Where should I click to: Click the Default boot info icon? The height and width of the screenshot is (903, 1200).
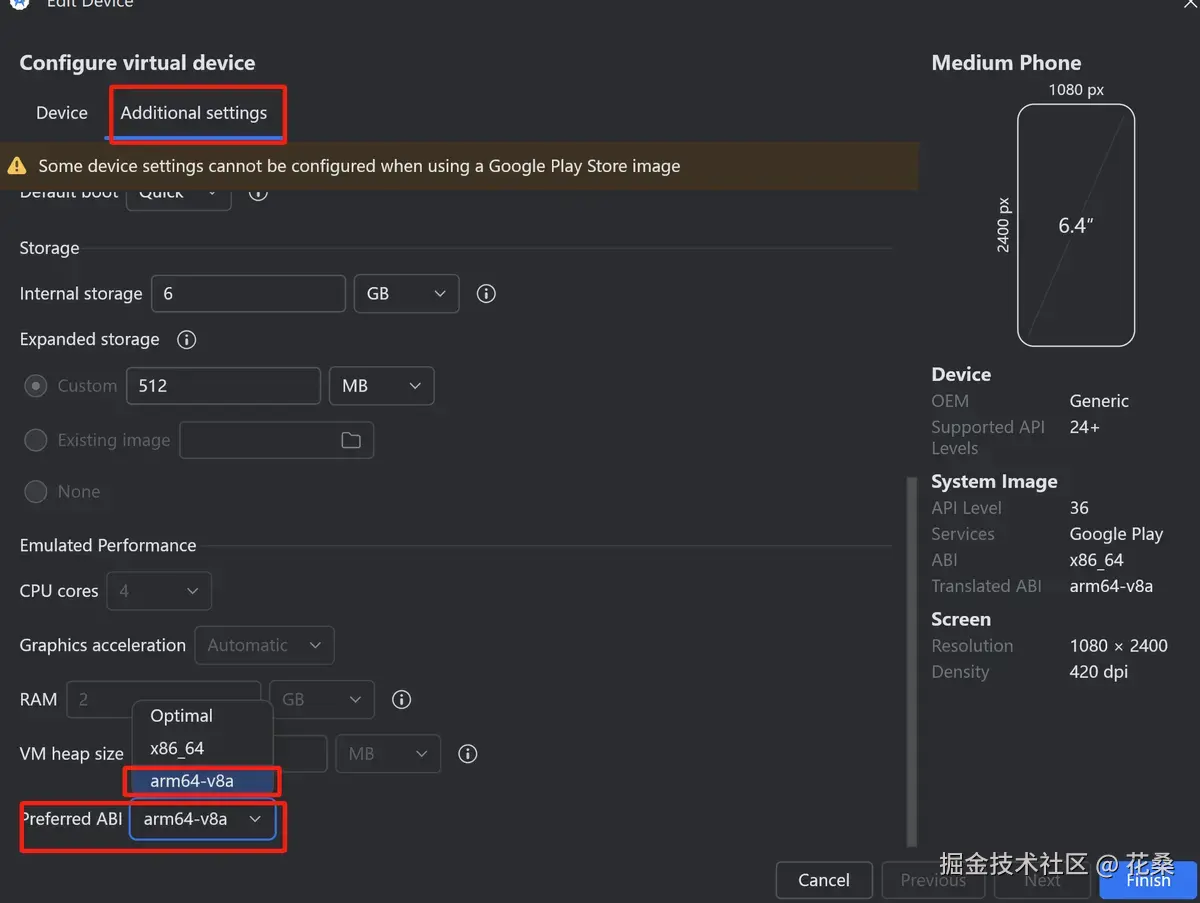(x=258, y=193)
